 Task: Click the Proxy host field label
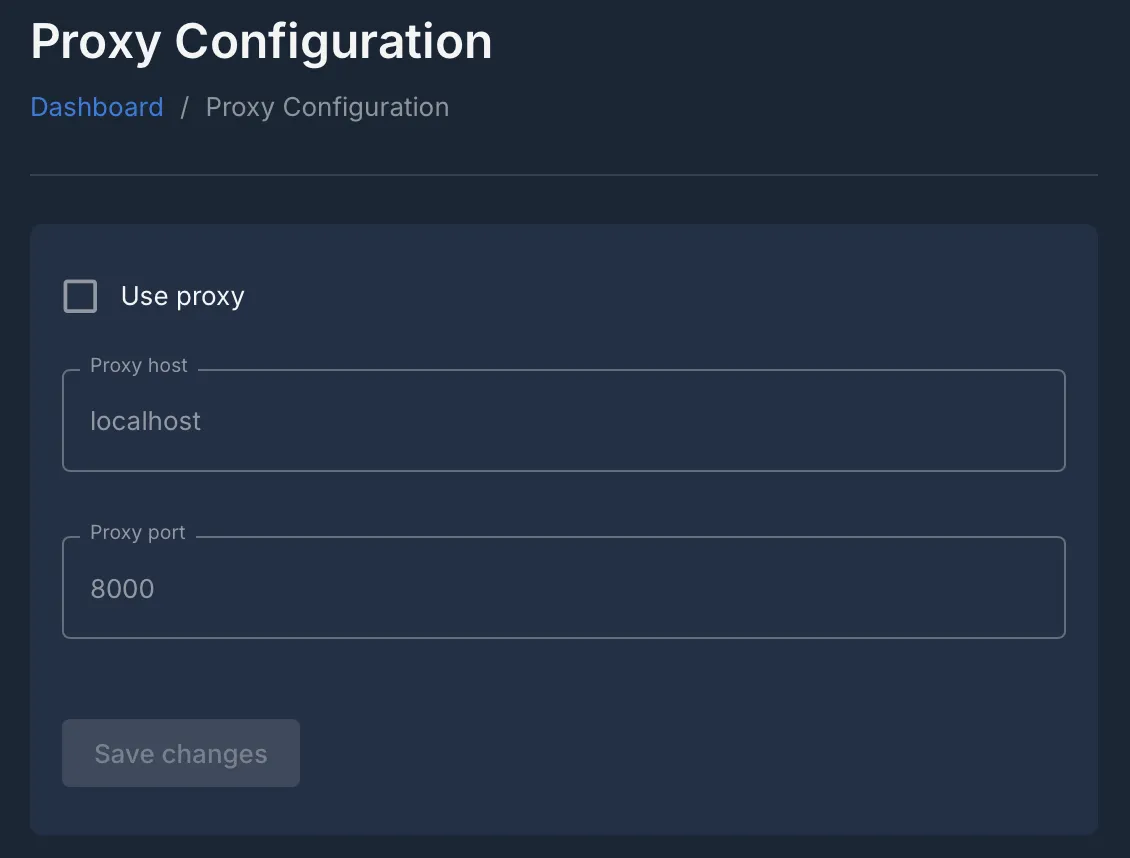click(139, 365)
